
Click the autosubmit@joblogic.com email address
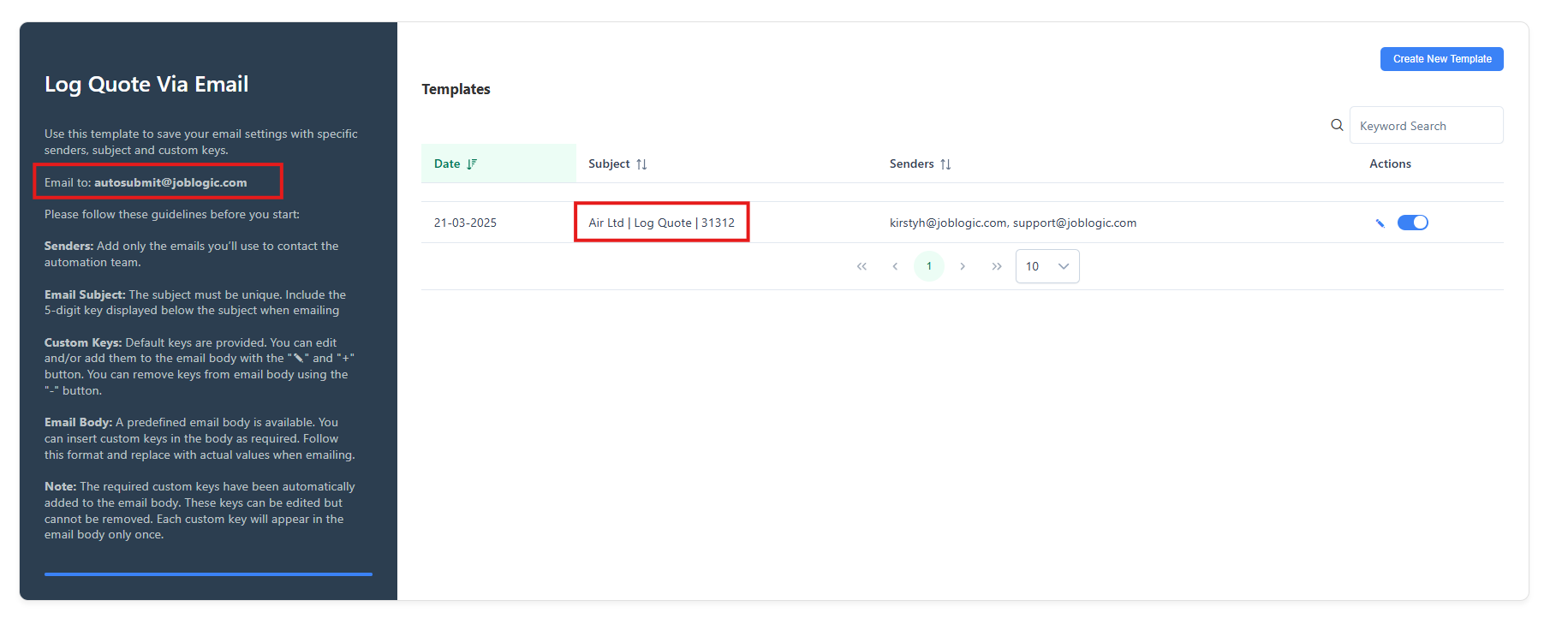click(x=170, y=182)
